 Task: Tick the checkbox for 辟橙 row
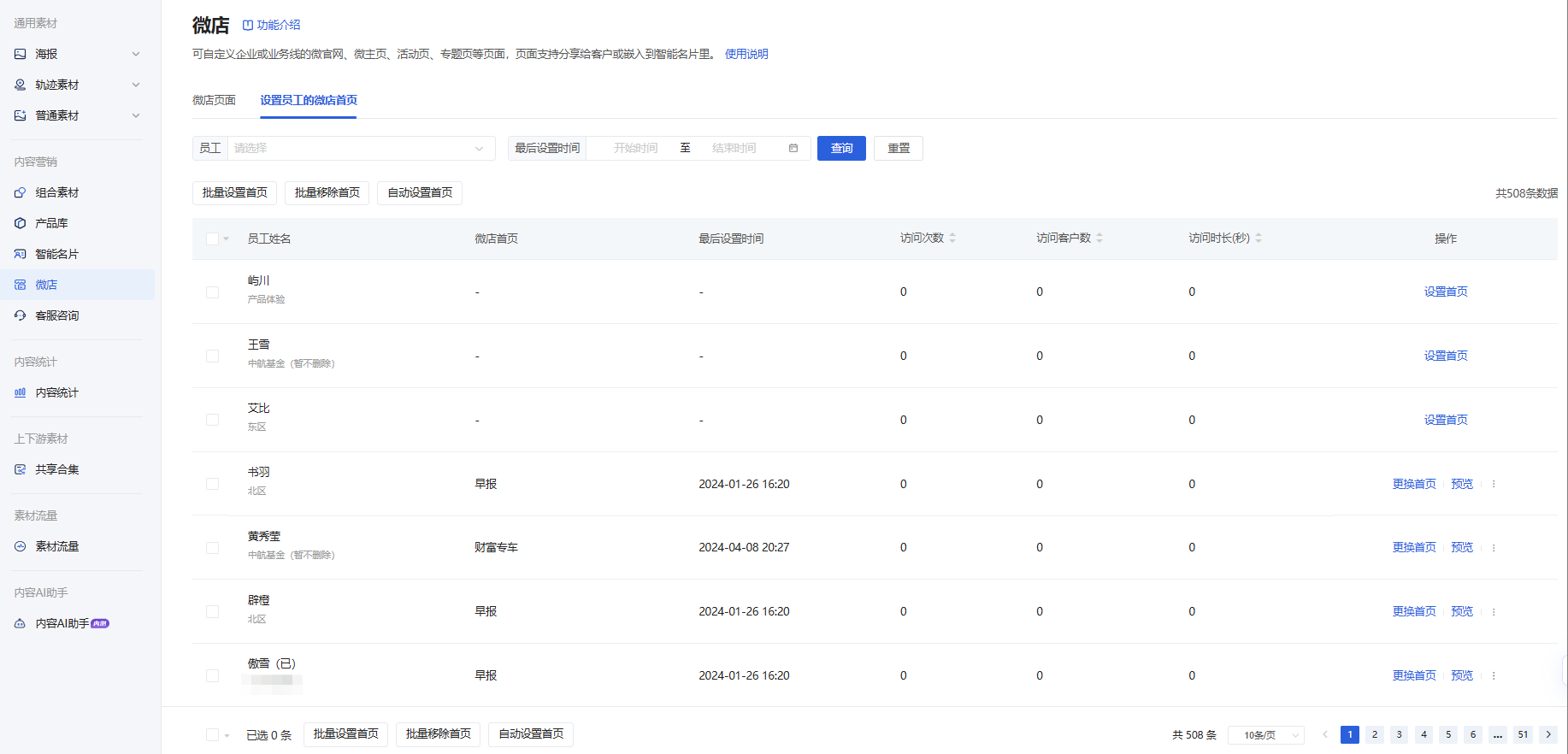click(x=212, y=611)
